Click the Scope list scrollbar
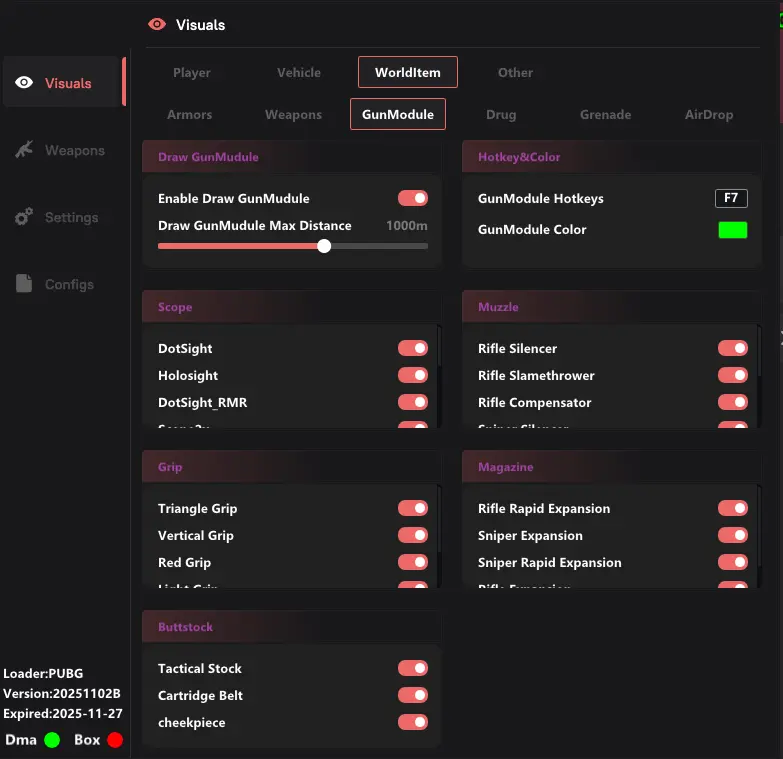Screen dimensions: 783x759 [x=438, y=360]
